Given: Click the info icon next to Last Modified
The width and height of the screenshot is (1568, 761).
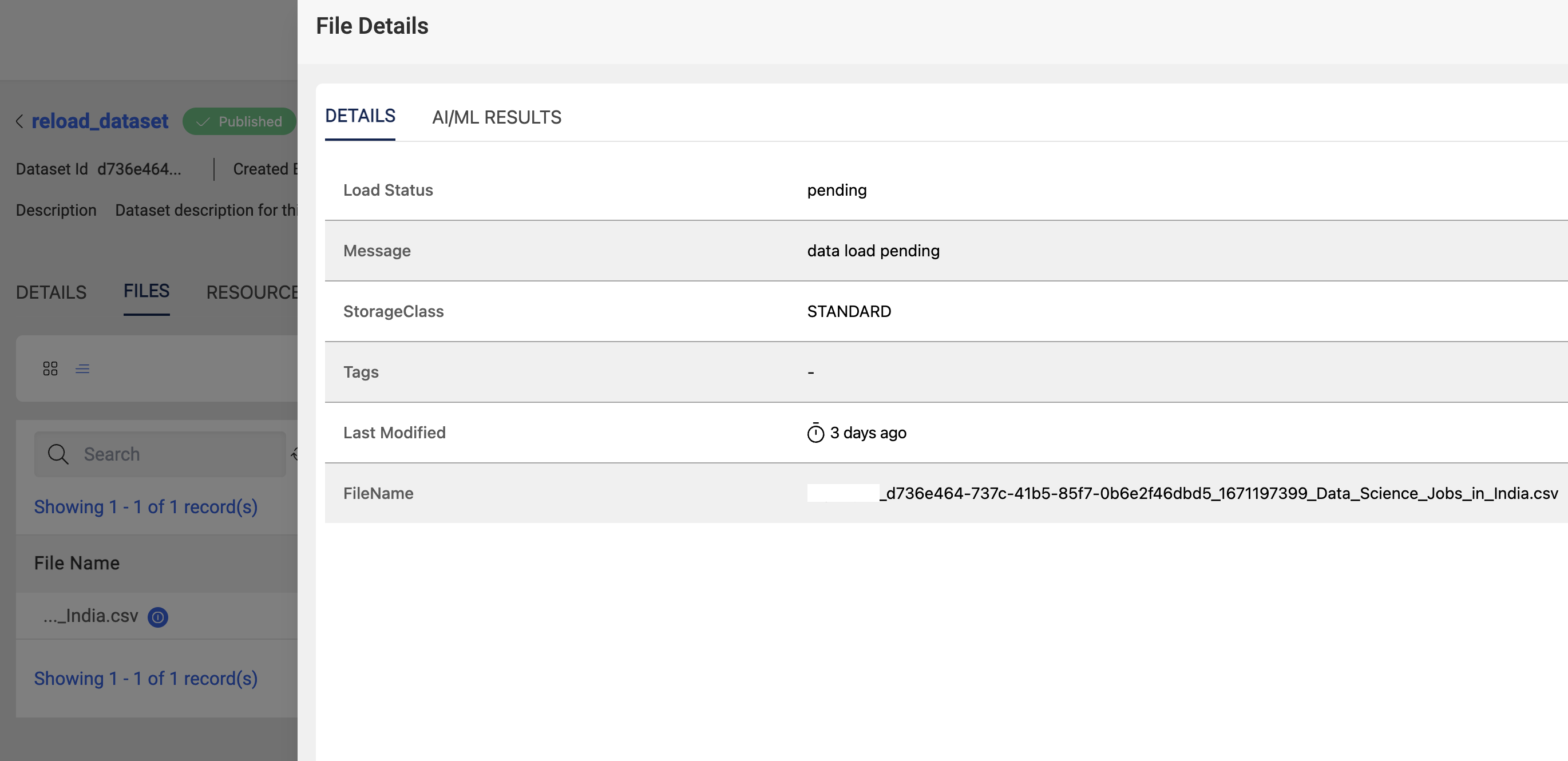Looking at the screenshot, I should pos(815,432).
